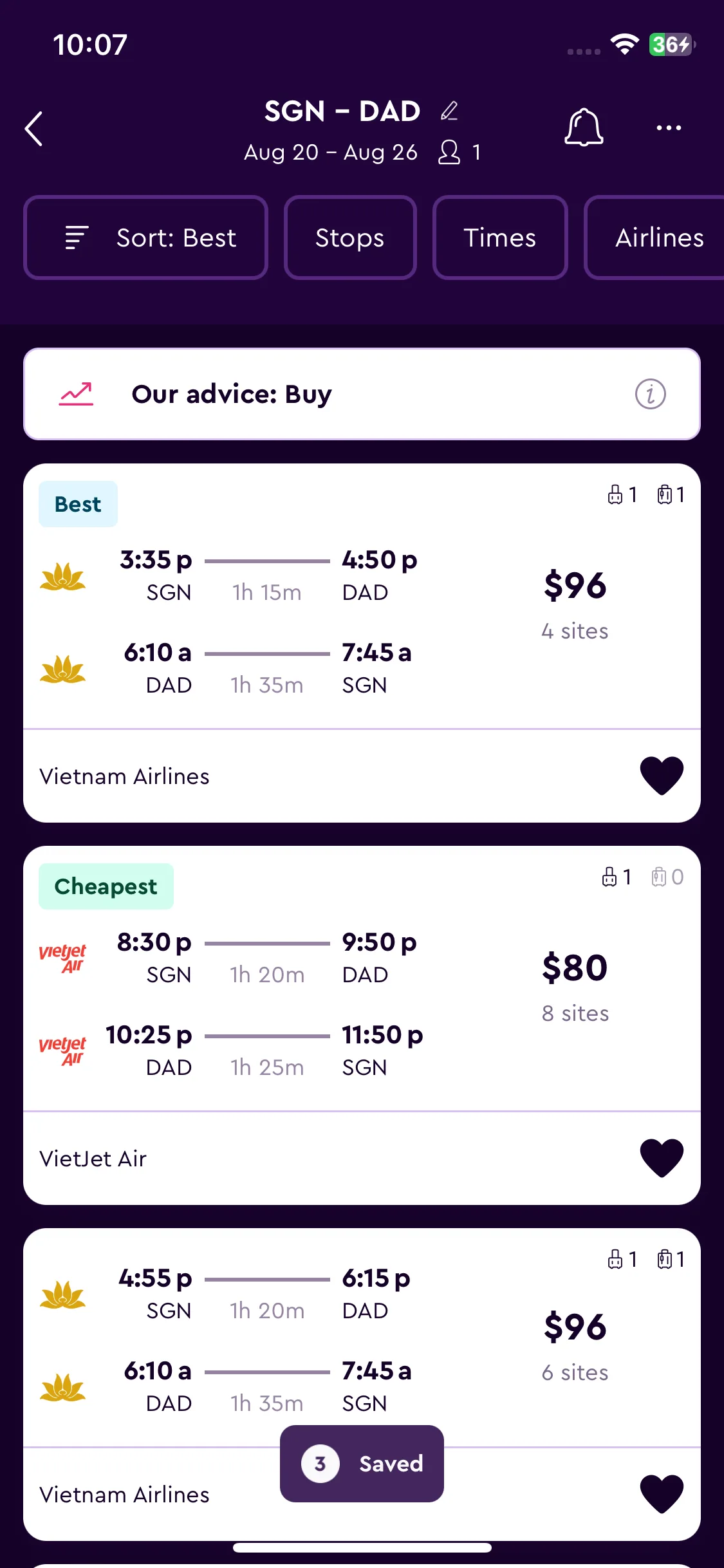Edit the SGN – DAD route with the pencil icon
The height and width of the screenshot is (1568, 724).
point(449,111)
